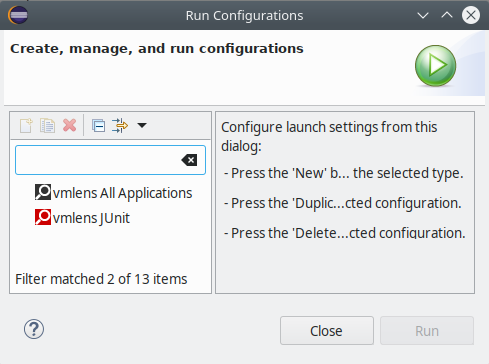Image resolution: width=489 pixels, height=364 pixels.
Task: Select the vmlens JUnit configuration type
Action: (x=82, y=217)
